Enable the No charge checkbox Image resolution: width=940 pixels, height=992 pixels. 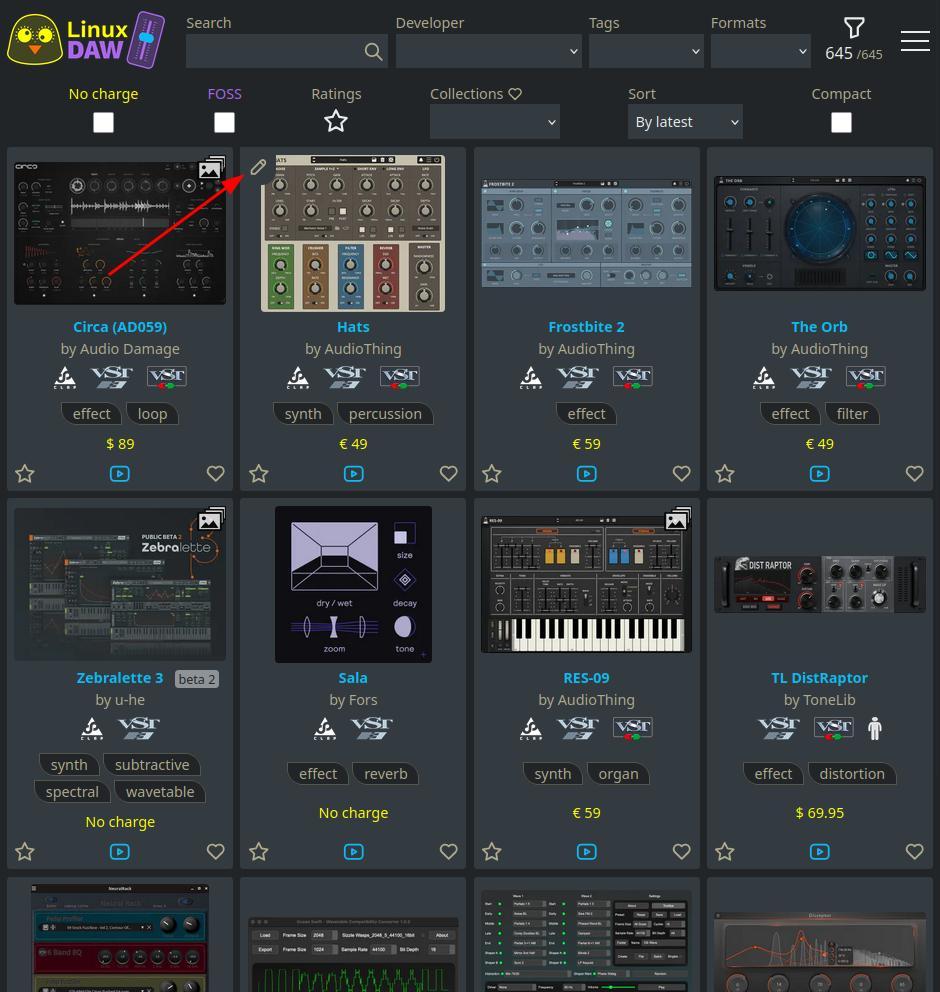(103, 122)
